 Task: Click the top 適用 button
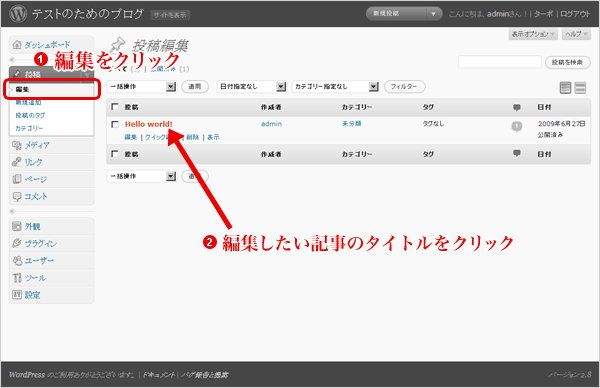click(195, 86)
